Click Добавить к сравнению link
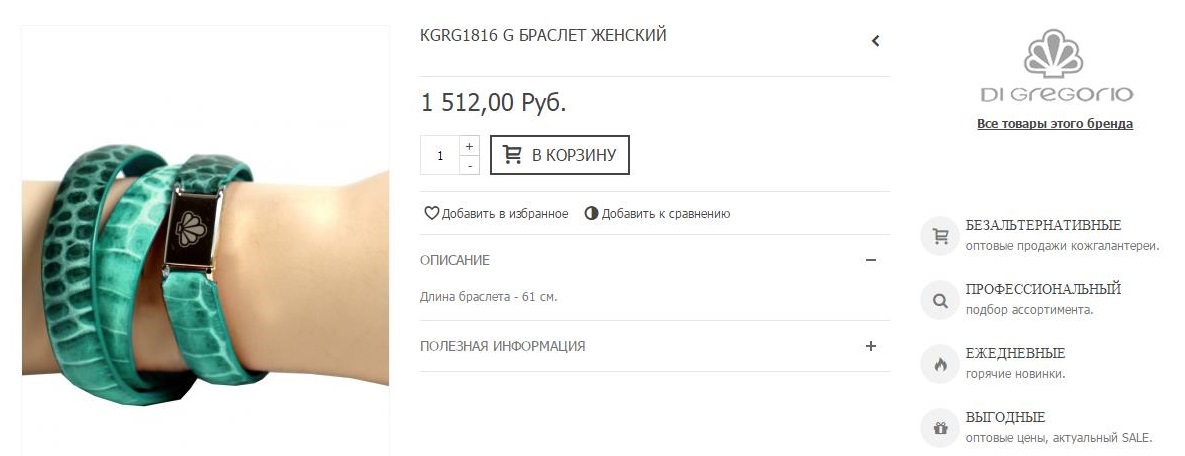The image size is (1185, 456). 666,213
